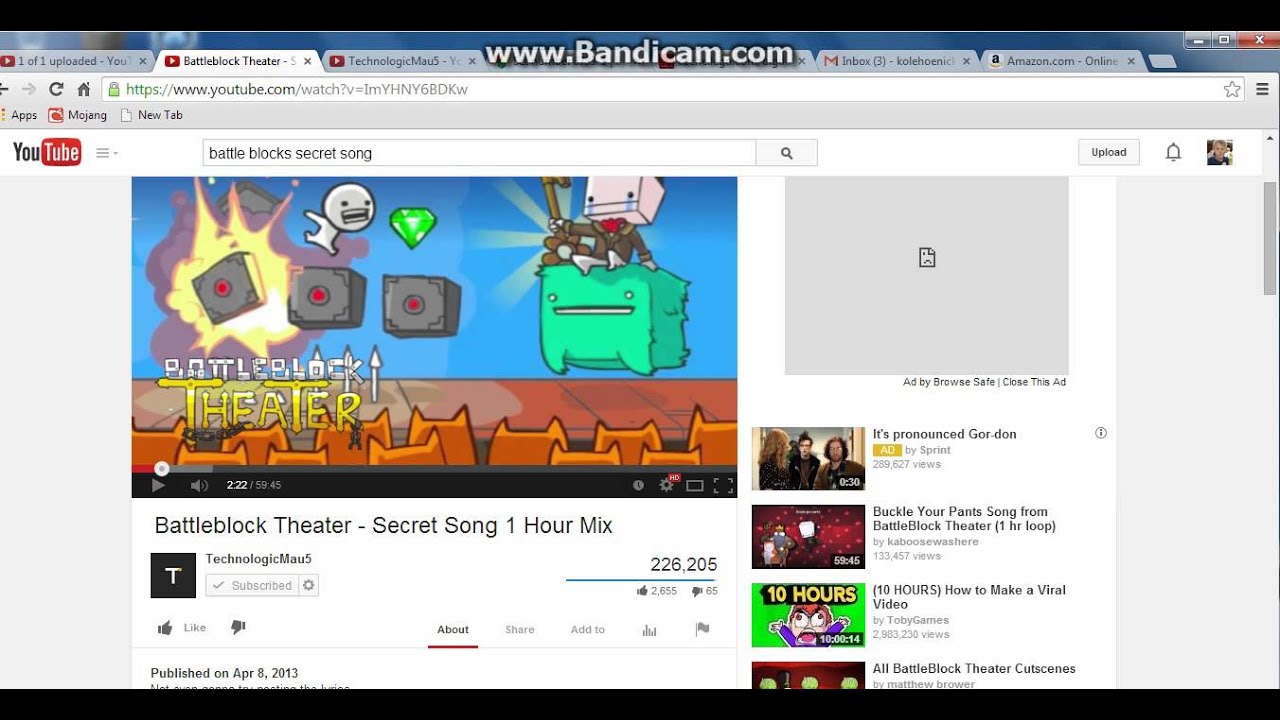Switch to the Gmail Inbox tab

click(897, 61)
